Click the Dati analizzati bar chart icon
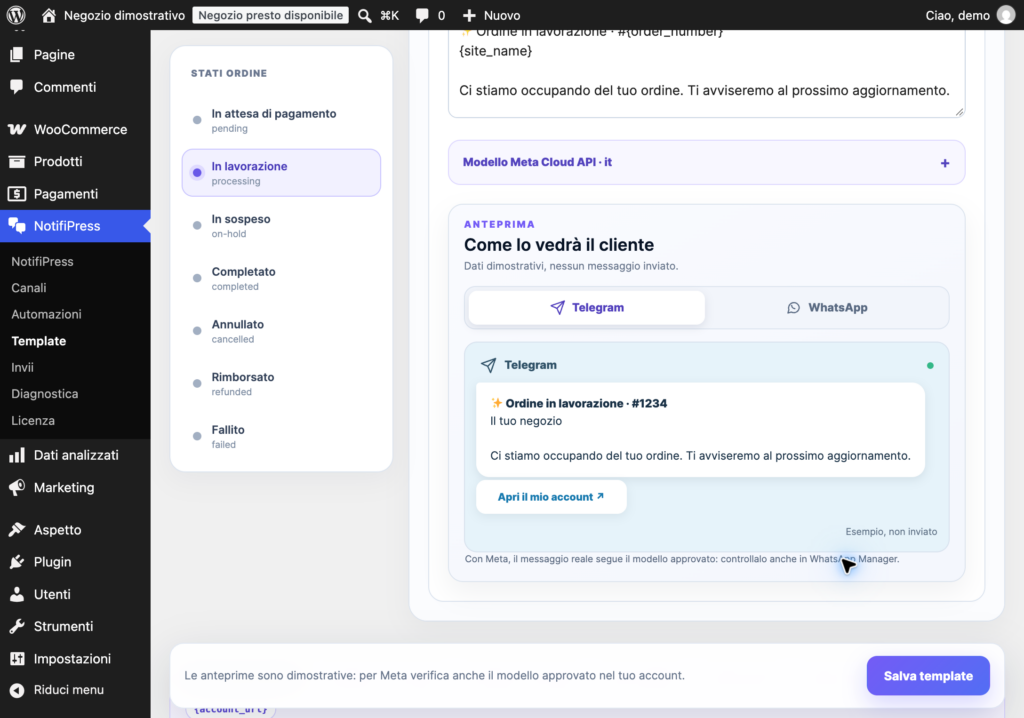1024x718 pixels. tap(17, 455)
